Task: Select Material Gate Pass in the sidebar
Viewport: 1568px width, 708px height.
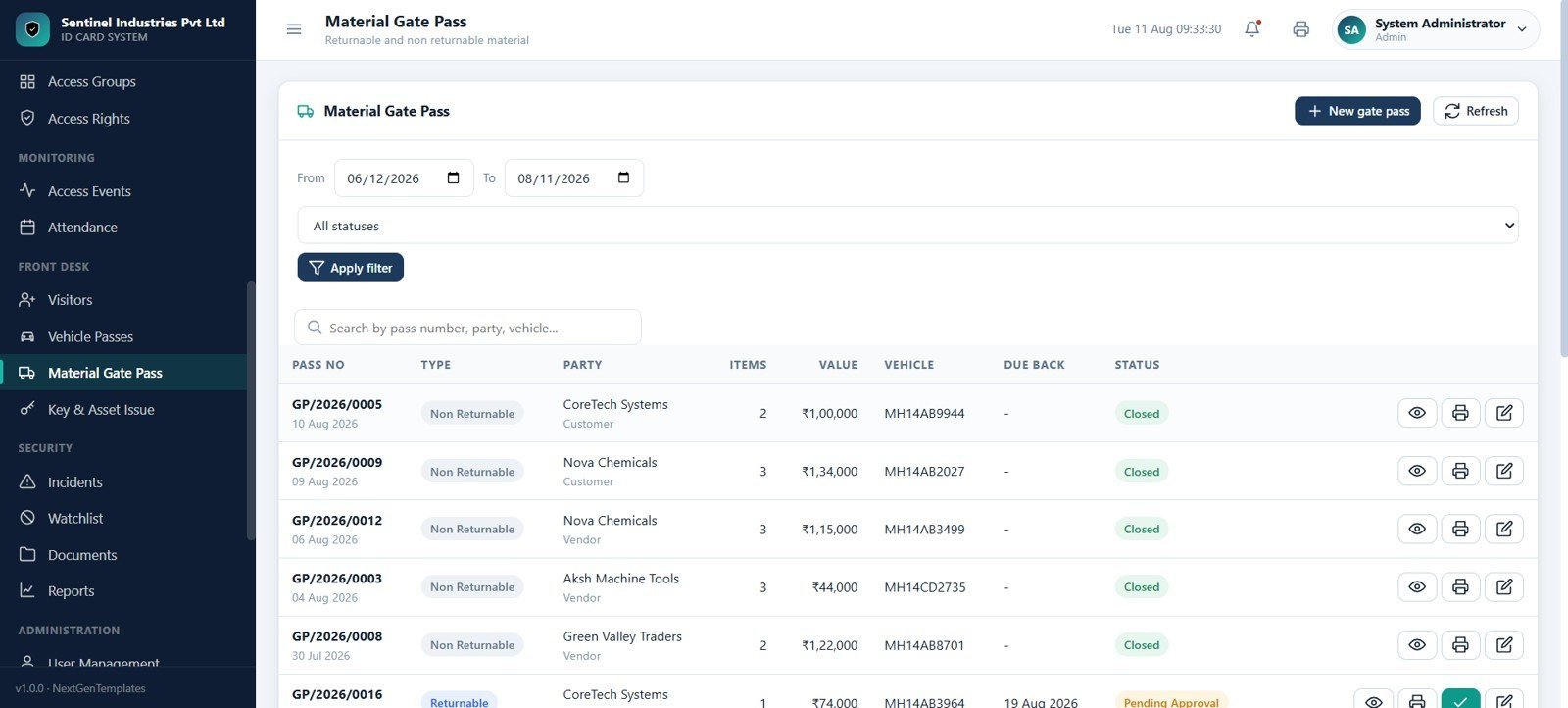Action: (123, 373)
